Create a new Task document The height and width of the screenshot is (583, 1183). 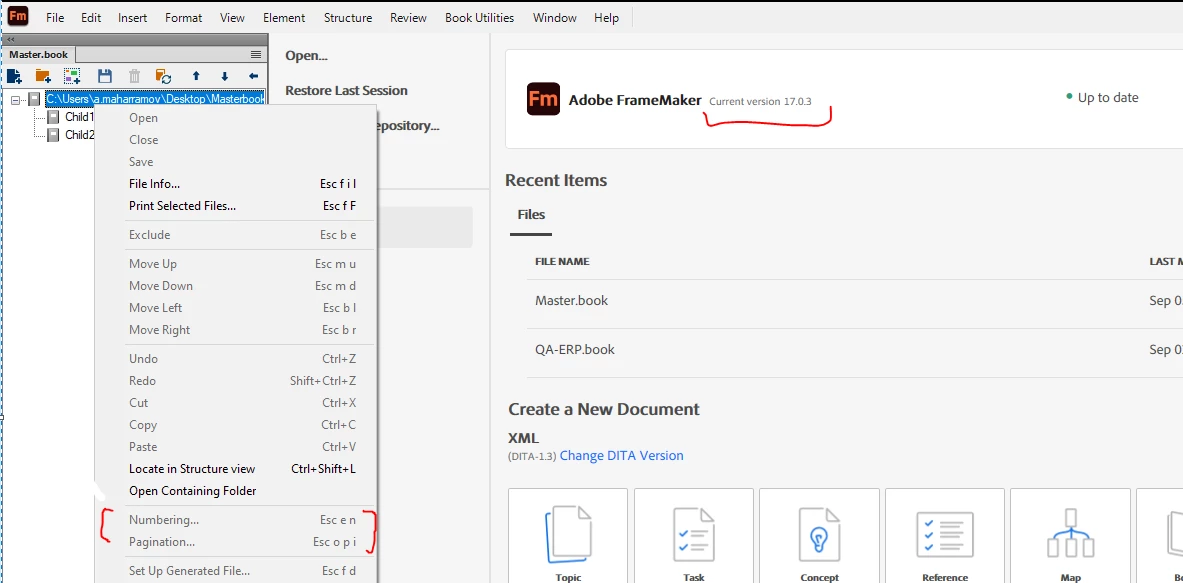pos(693,536)
